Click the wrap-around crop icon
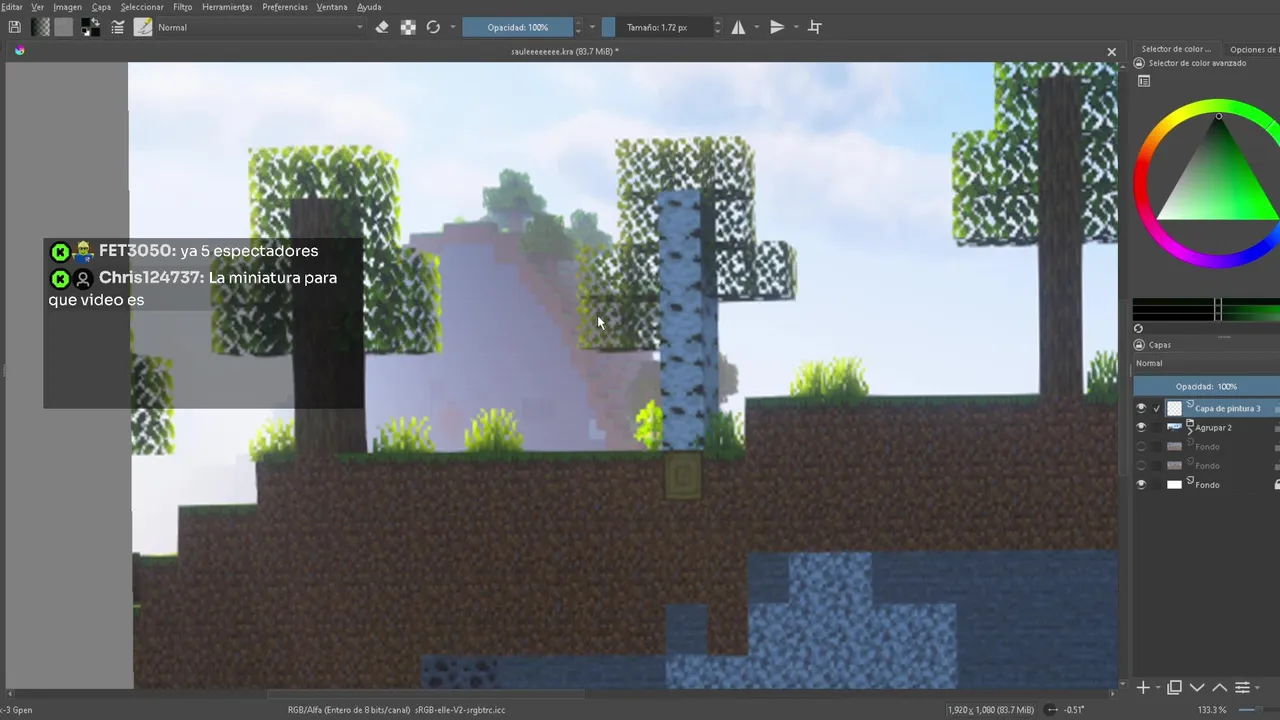Image resolution: width=1280 pixels, height=720 pixels. pos(815,27)
